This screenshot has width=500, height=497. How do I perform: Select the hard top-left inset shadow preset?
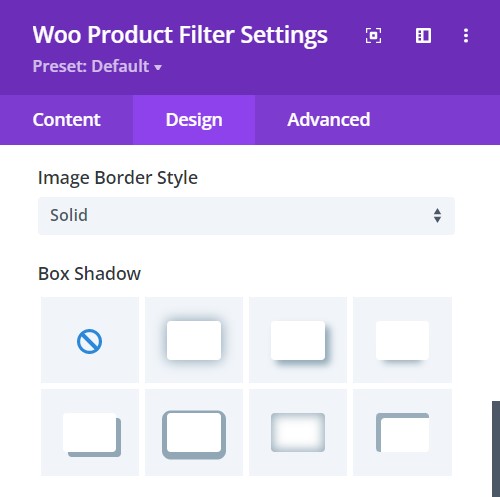click(x=402, y=432)
